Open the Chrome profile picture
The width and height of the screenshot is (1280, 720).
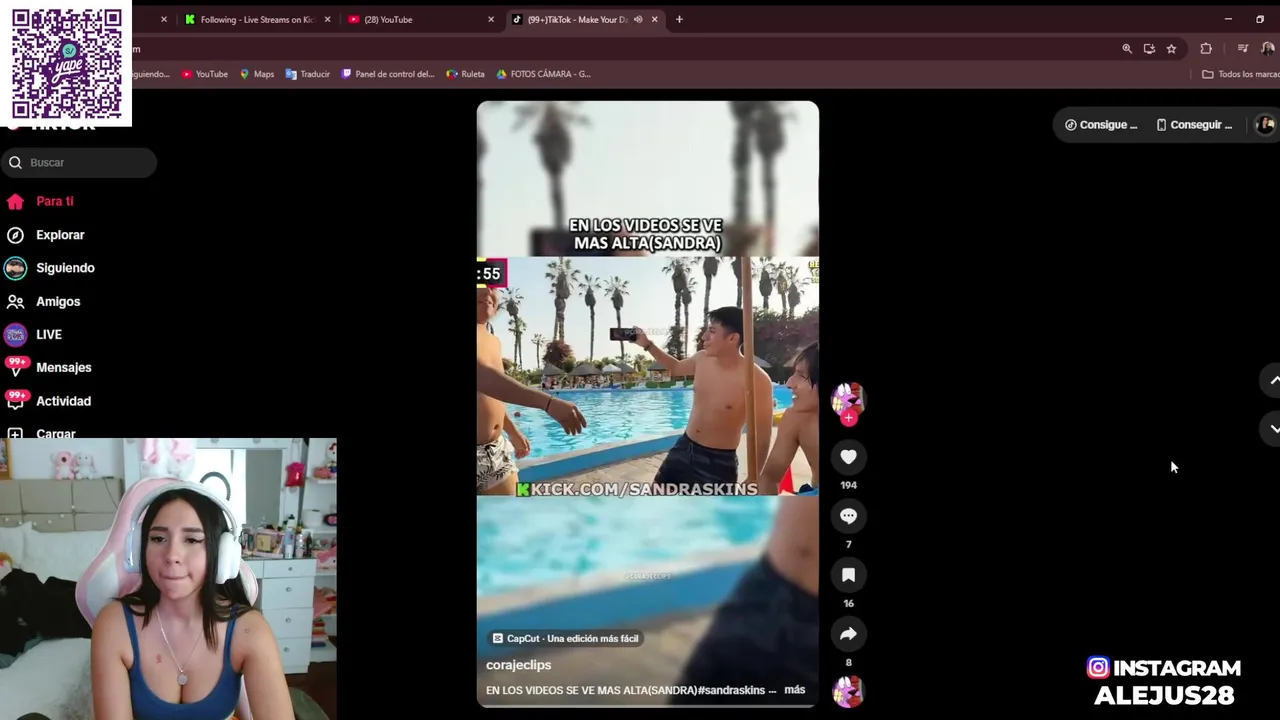[1267, 48]
